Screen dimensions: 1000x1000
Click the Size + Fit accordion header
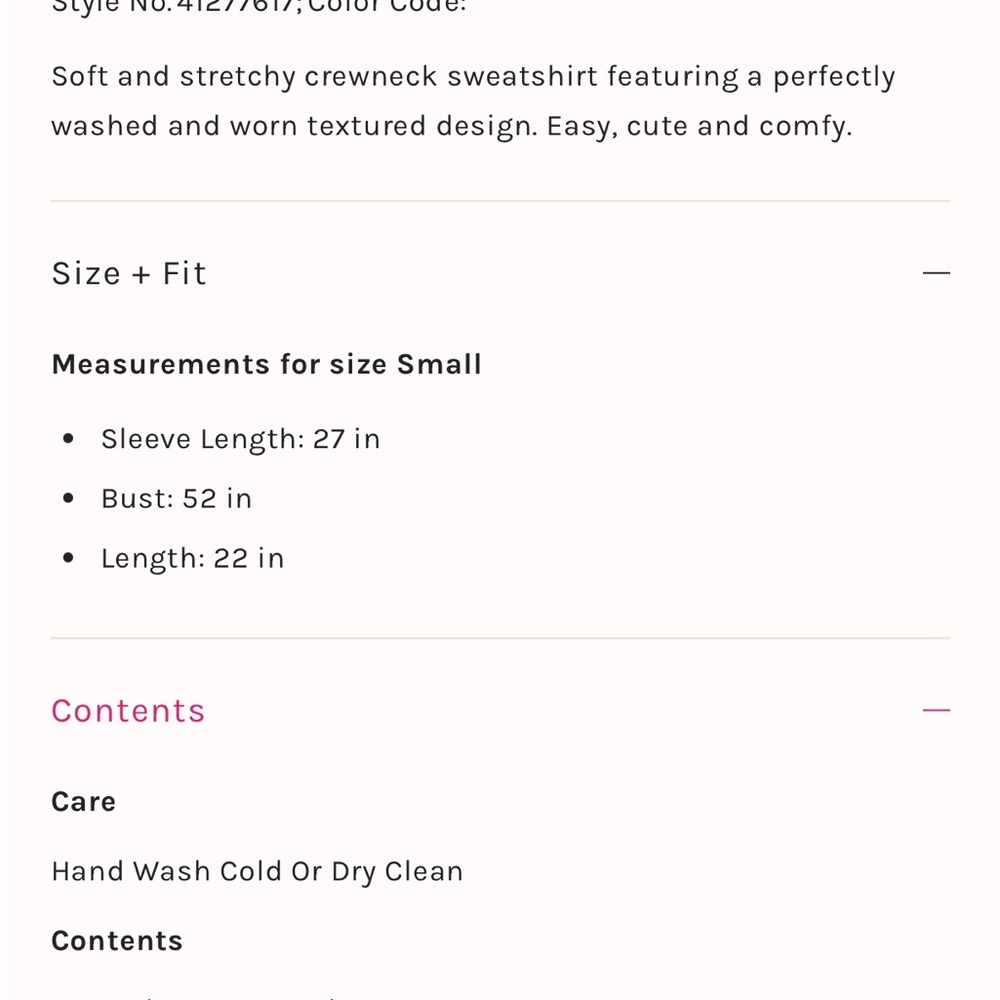[501, 273]
